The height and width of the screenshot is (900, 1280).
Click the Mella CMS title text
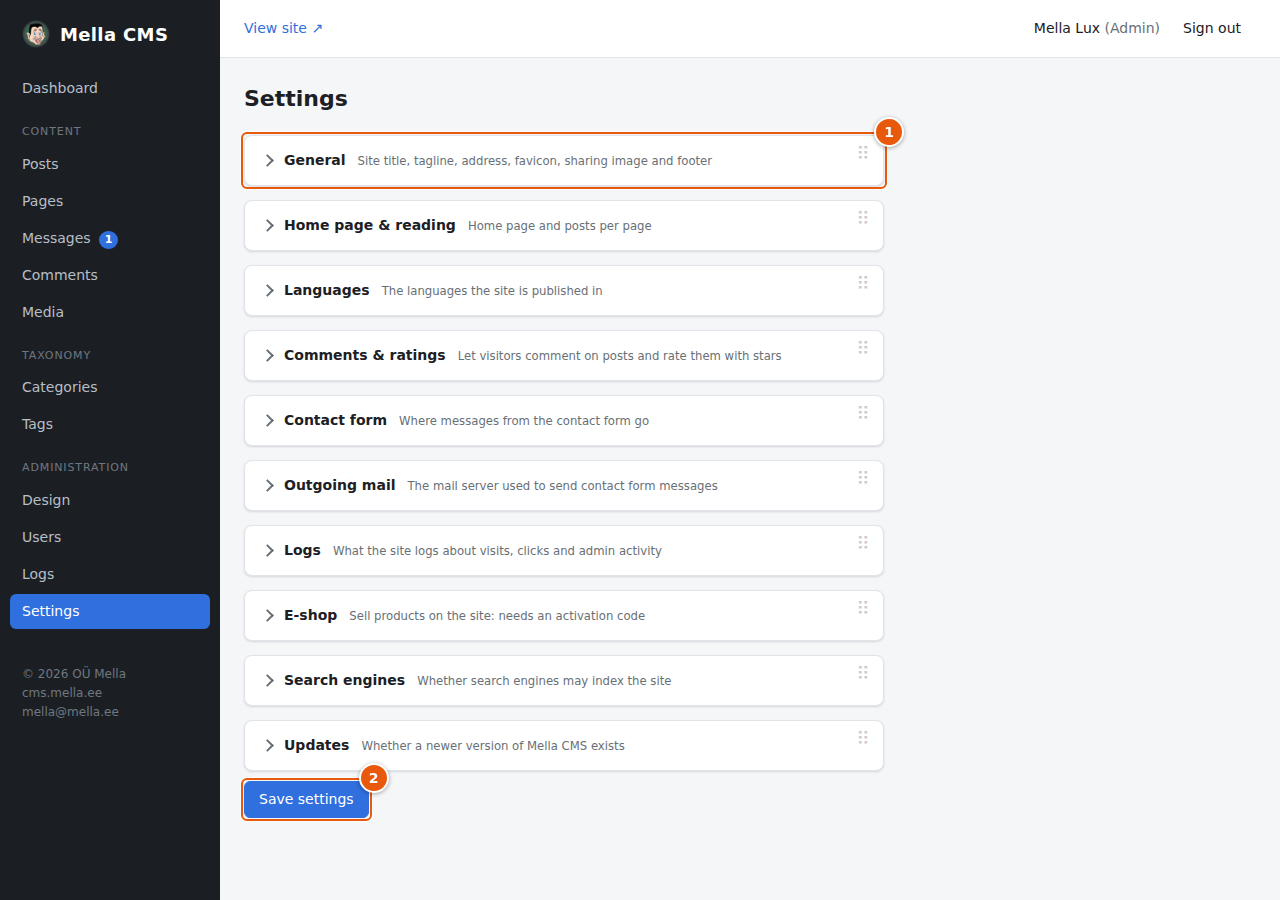point(114,35)
